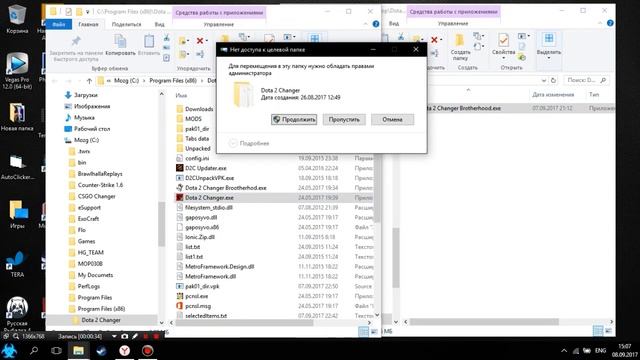The image size is (640, 360).
Task: Open Управление tab in left Explorer window
Action: [219, 24]
